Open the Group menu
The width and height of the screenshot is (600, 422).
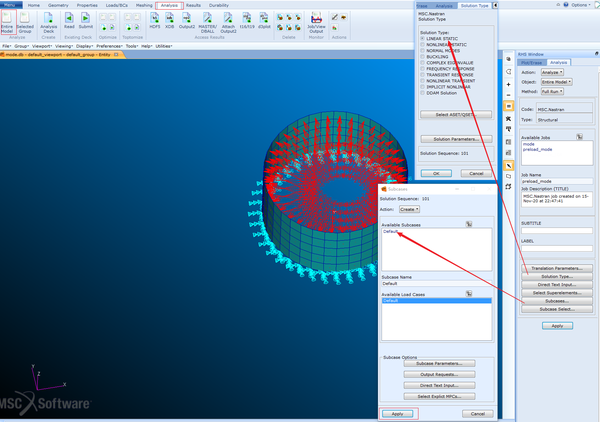pyautogui.click(x=21, y=46)
